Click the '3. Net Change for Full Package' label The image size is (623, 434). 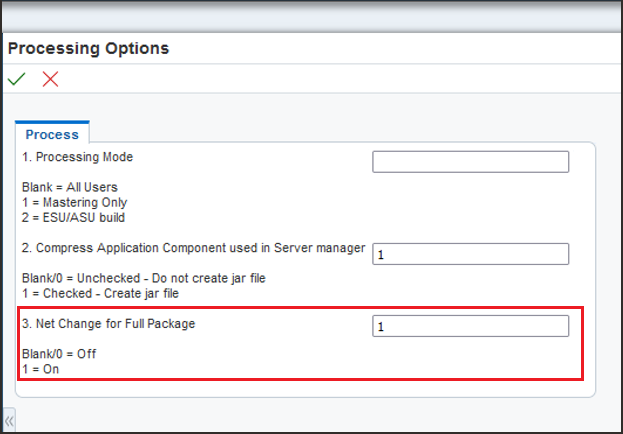[x=108, y=324]
